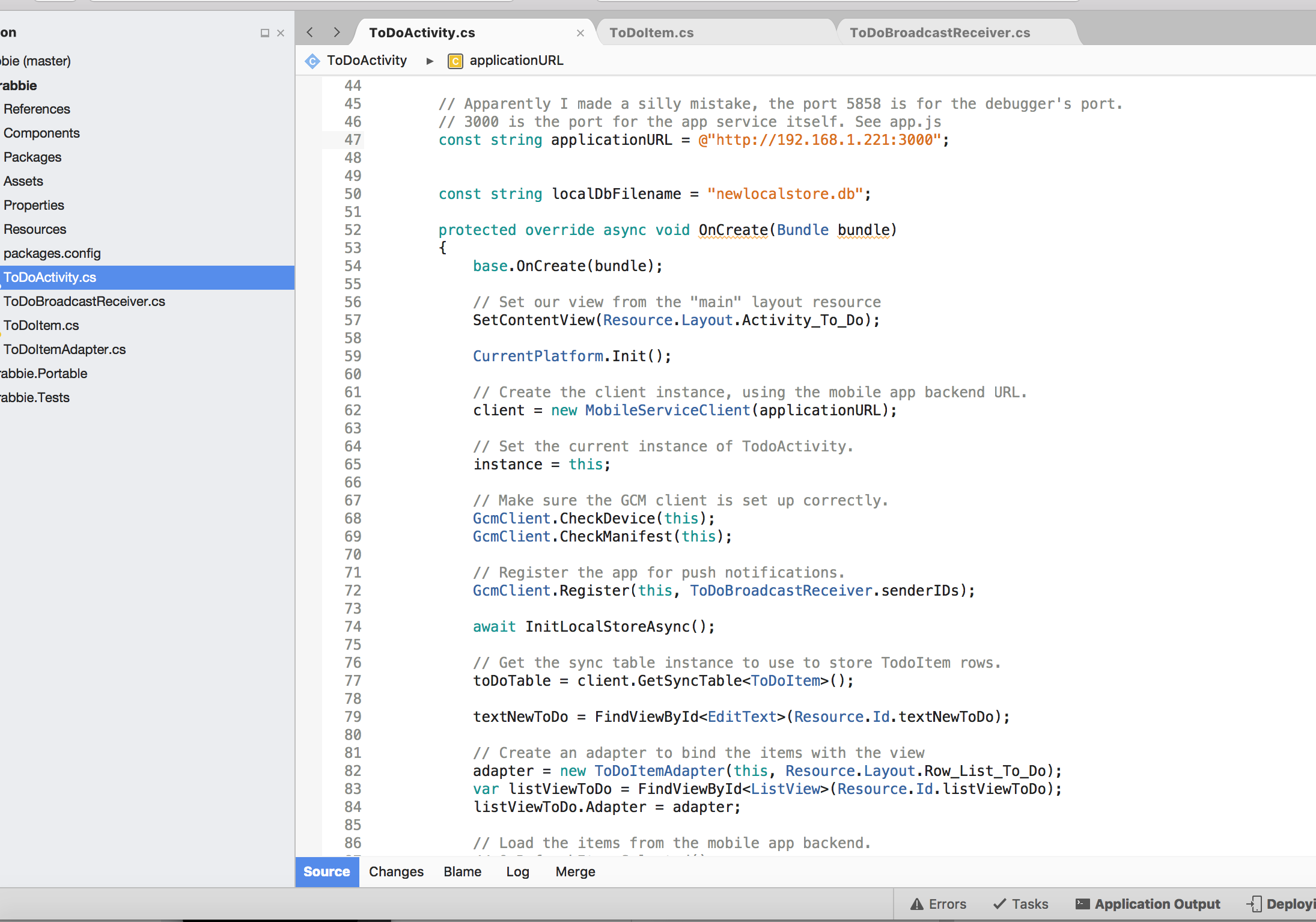Switch to the ToDoBroadcastReceiver.cs tab
Viewport: 1316px width, 922px height.
(939, 33)
